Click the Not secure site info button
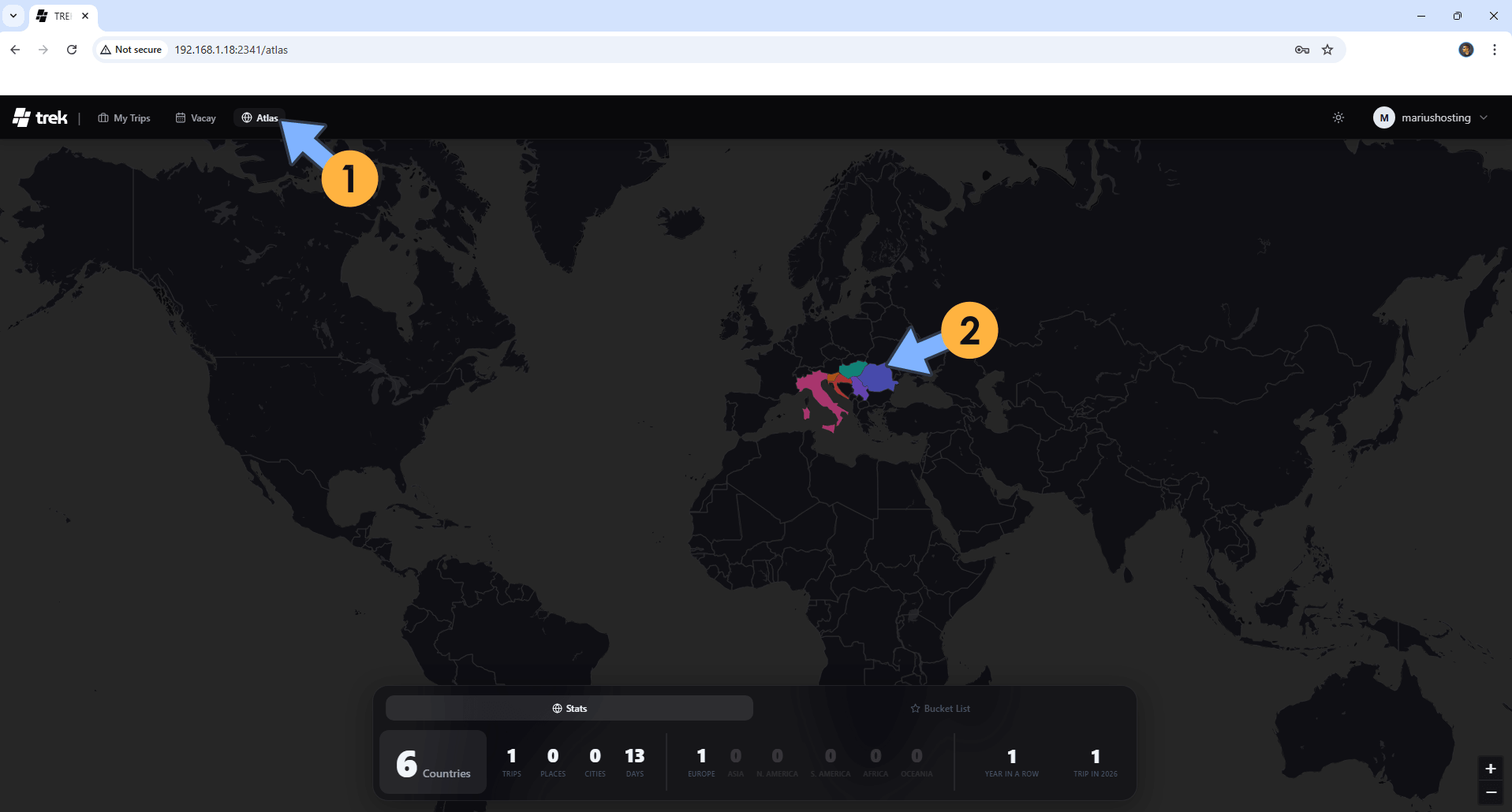 tap(131, 50)
